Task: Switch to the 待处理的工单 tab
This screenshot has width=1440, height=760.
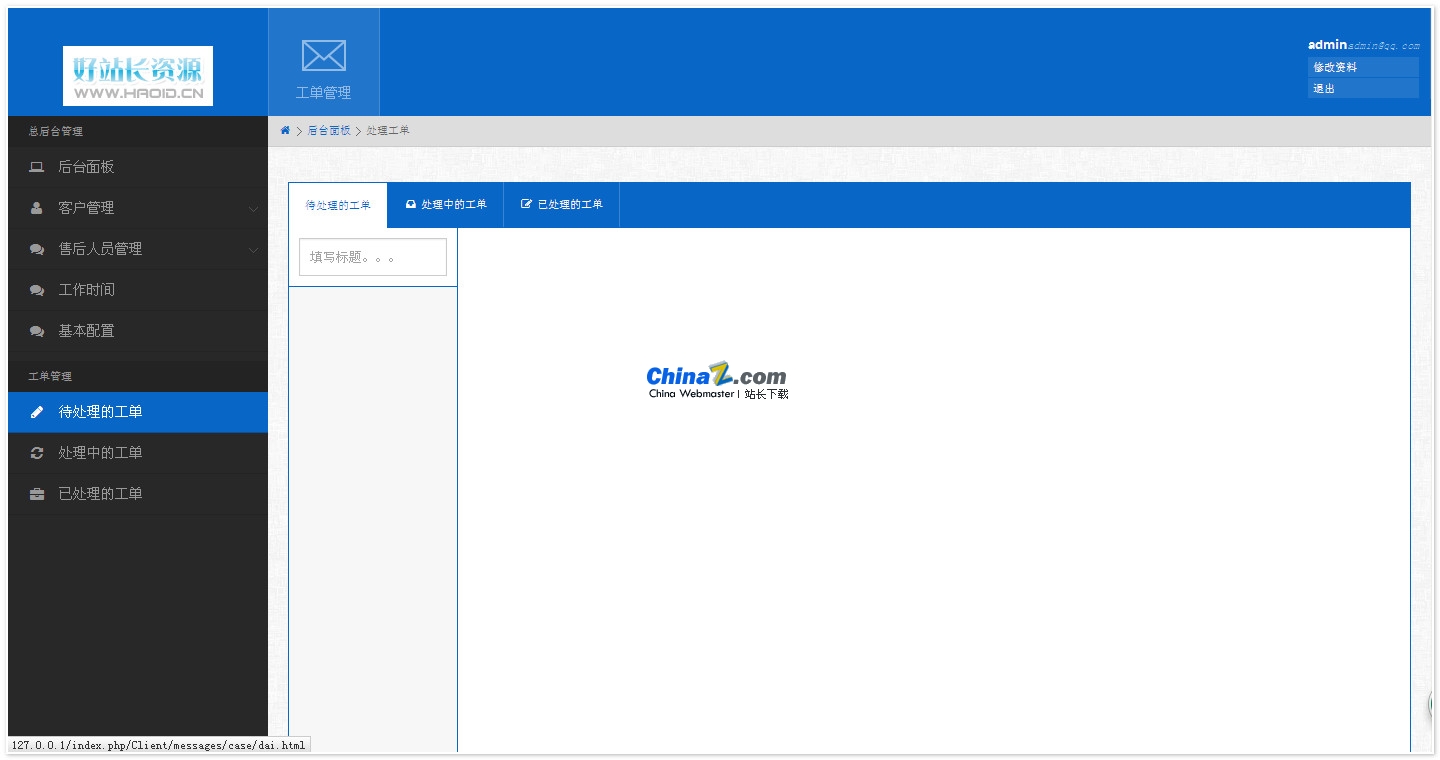Action: click(x=338, y=205)
